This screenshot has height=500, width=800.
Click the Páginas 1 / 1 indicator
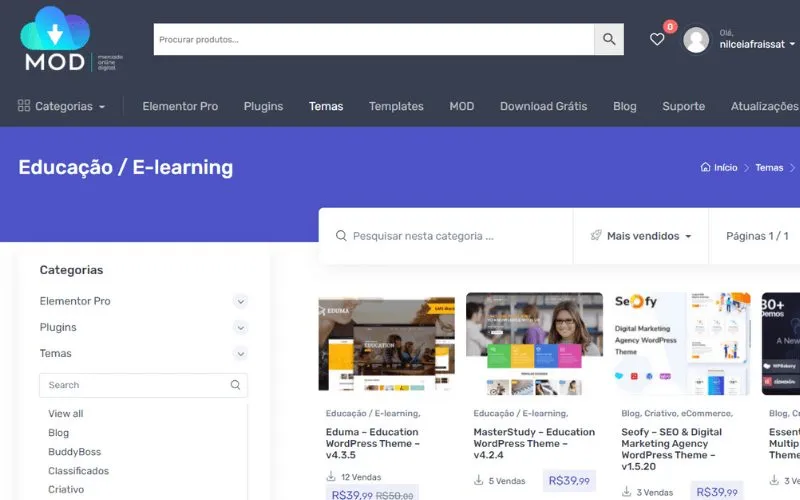point(757,236)
